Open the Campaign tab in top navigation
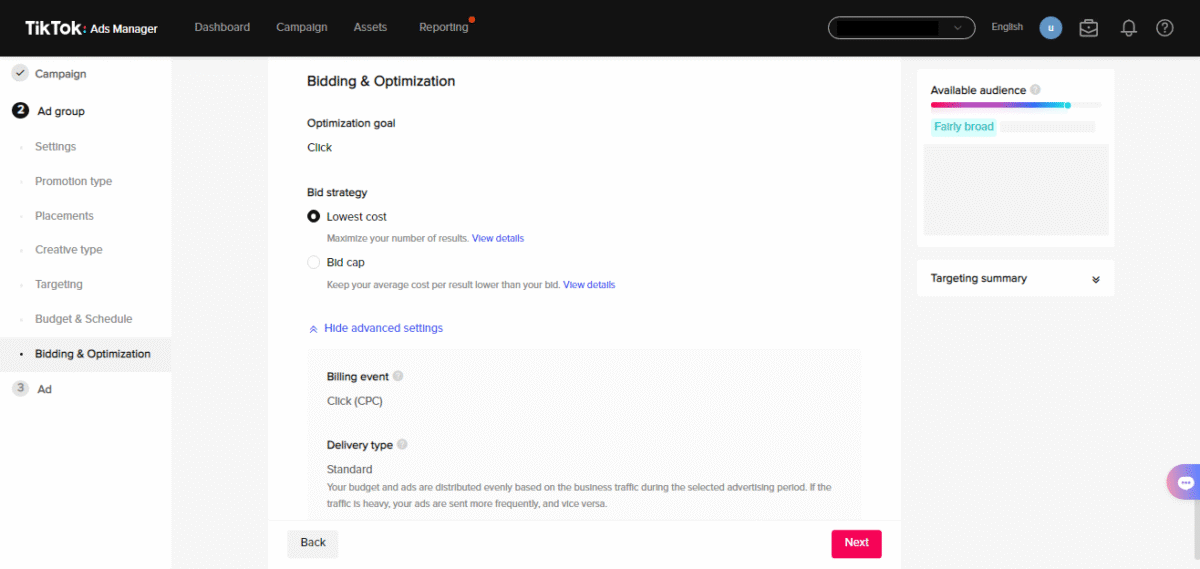This screenshot has width=1200, height=569. tap(302, 27)
